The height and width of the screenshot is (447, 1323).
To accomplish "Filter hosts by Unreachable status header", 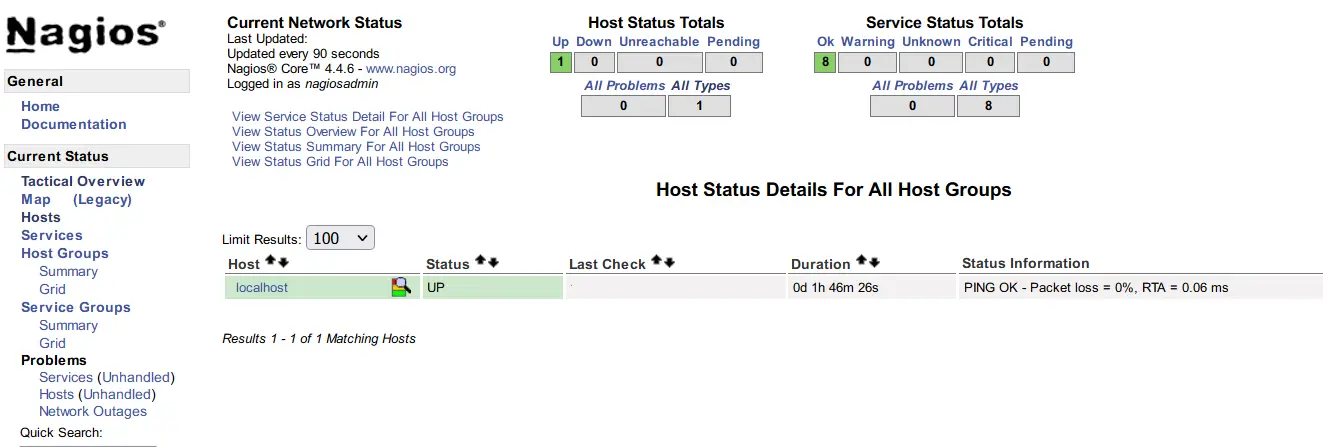I will point(659,42).
